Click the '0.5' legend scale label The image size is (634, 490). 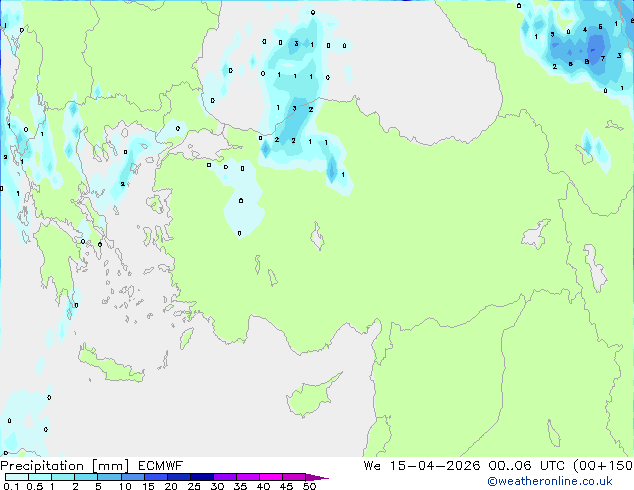34,486
